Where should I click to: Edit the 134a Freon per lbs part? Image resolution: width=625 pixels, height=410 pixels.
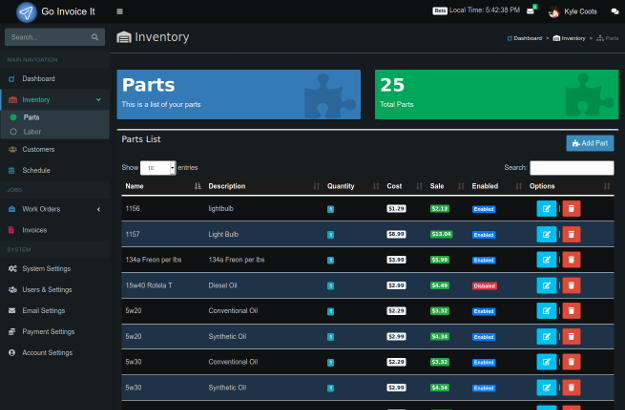[546, 260]
